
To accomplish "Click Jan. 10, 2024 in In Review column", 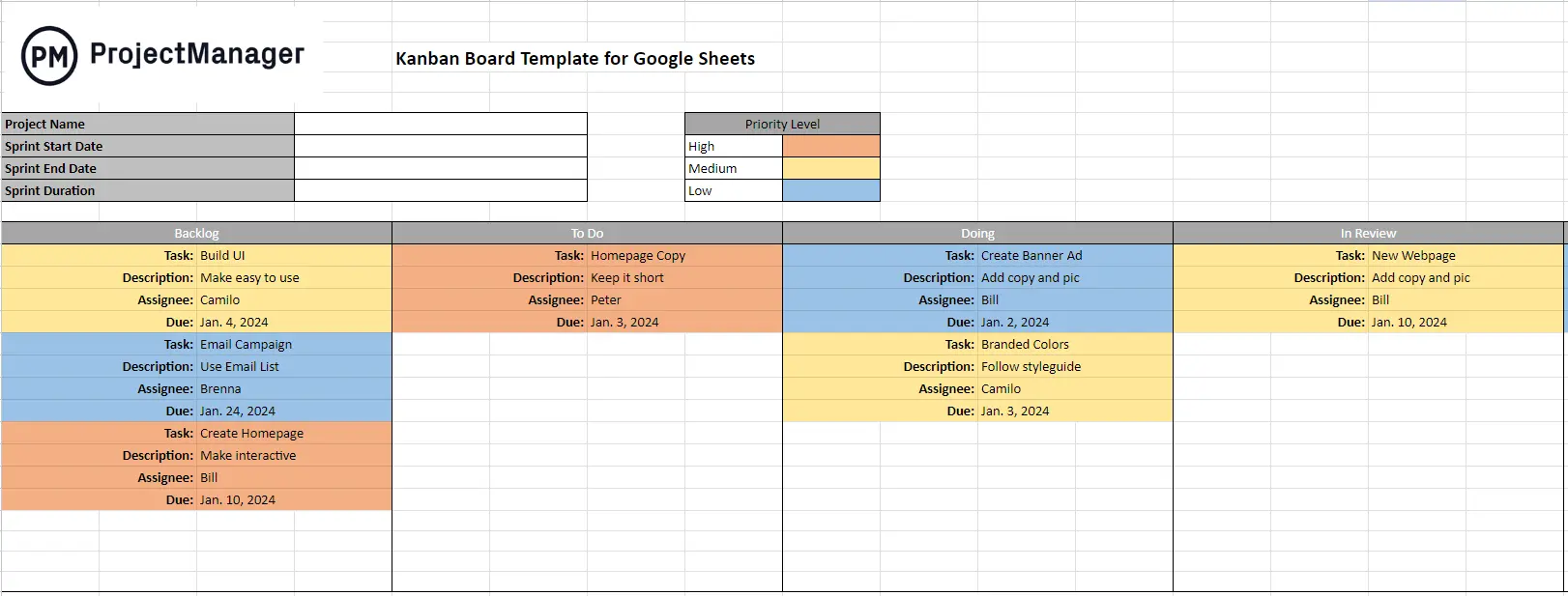I will click(x=1466, y=322).
